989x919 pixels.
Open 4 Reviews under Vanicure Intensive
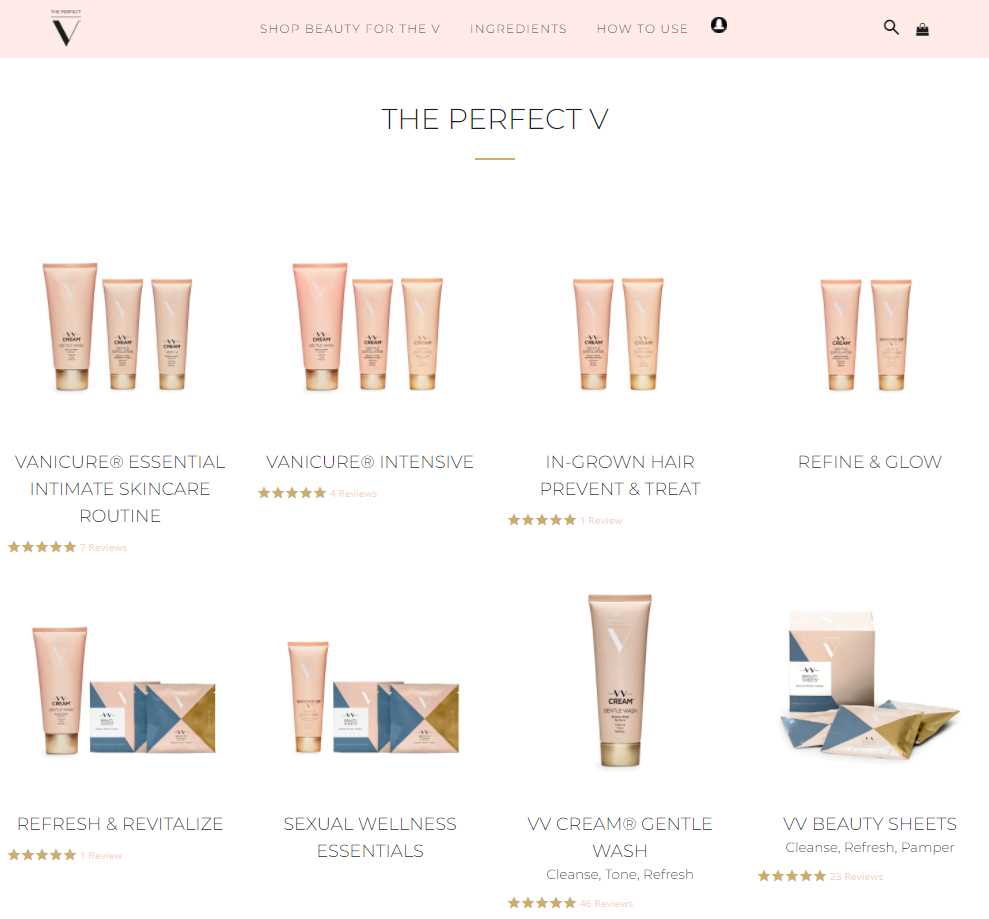pos(317,493)
